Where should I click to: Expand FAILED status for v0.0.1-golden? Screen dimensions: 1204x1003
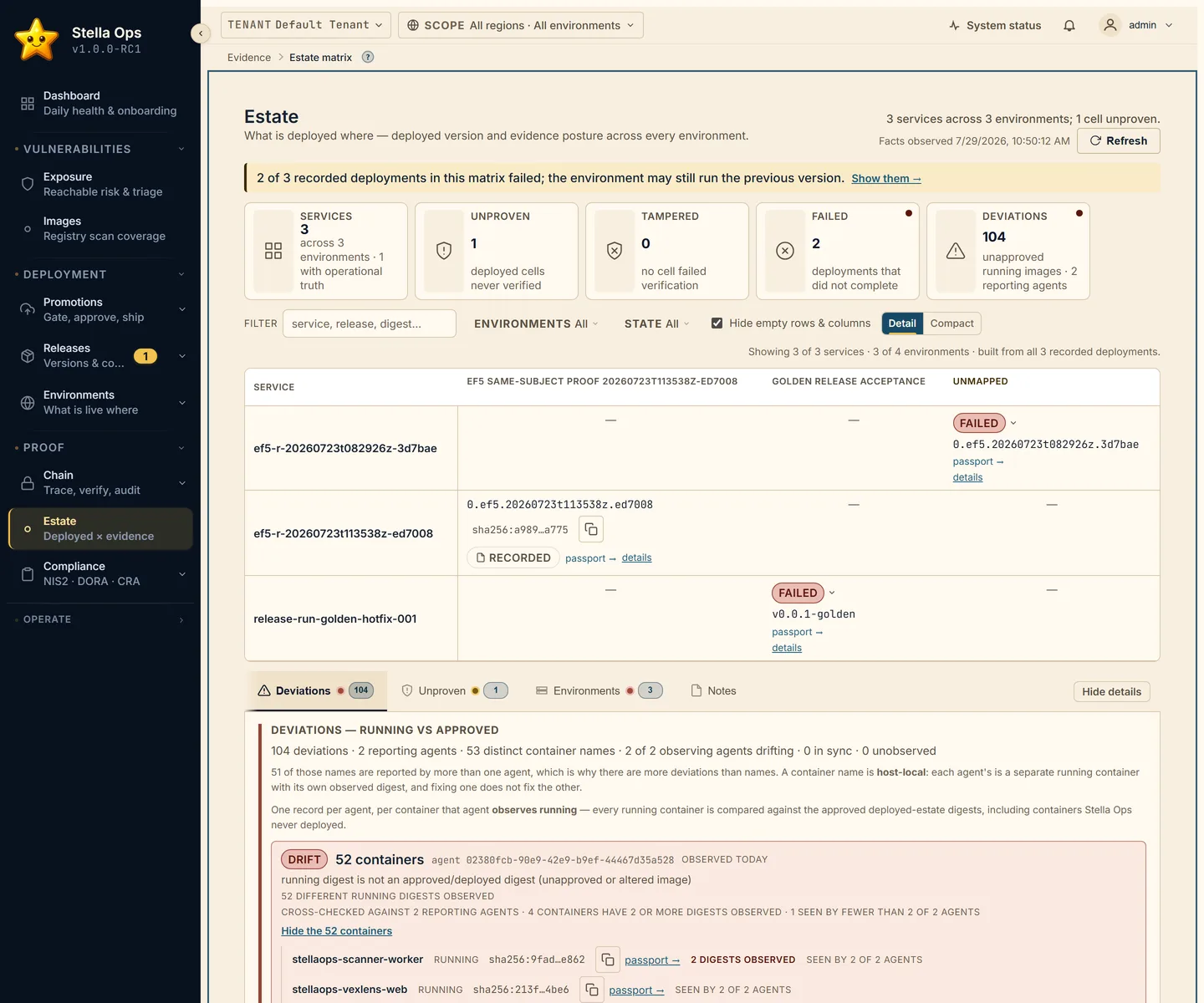[x=832, y=593]
